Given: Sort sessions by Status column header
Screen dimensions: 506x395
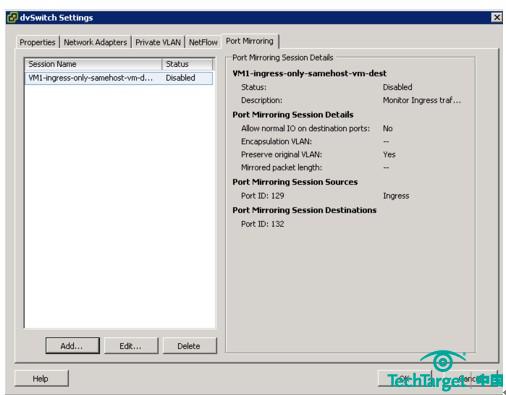Looking at the screenshot, I should [x=188, y=64].
